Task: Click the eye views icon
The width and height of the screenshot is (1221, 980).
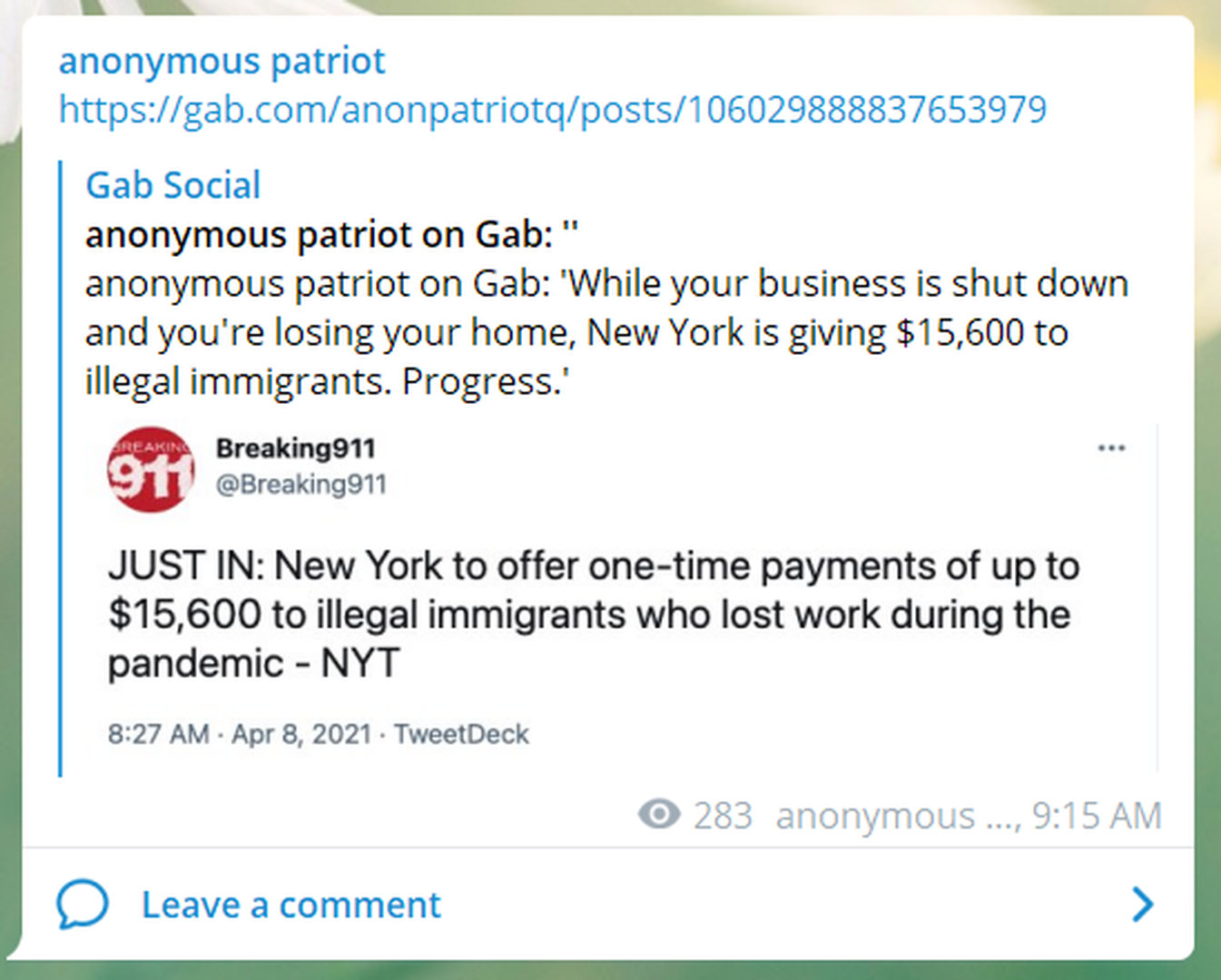Action: click(659, 815)
